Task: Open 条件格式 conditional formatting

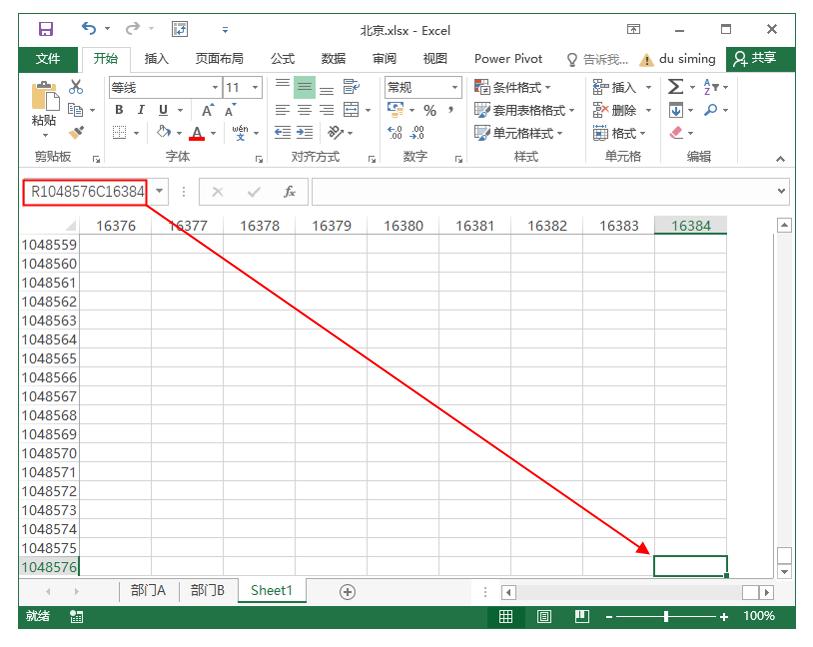Action: (x=512, y=87)
